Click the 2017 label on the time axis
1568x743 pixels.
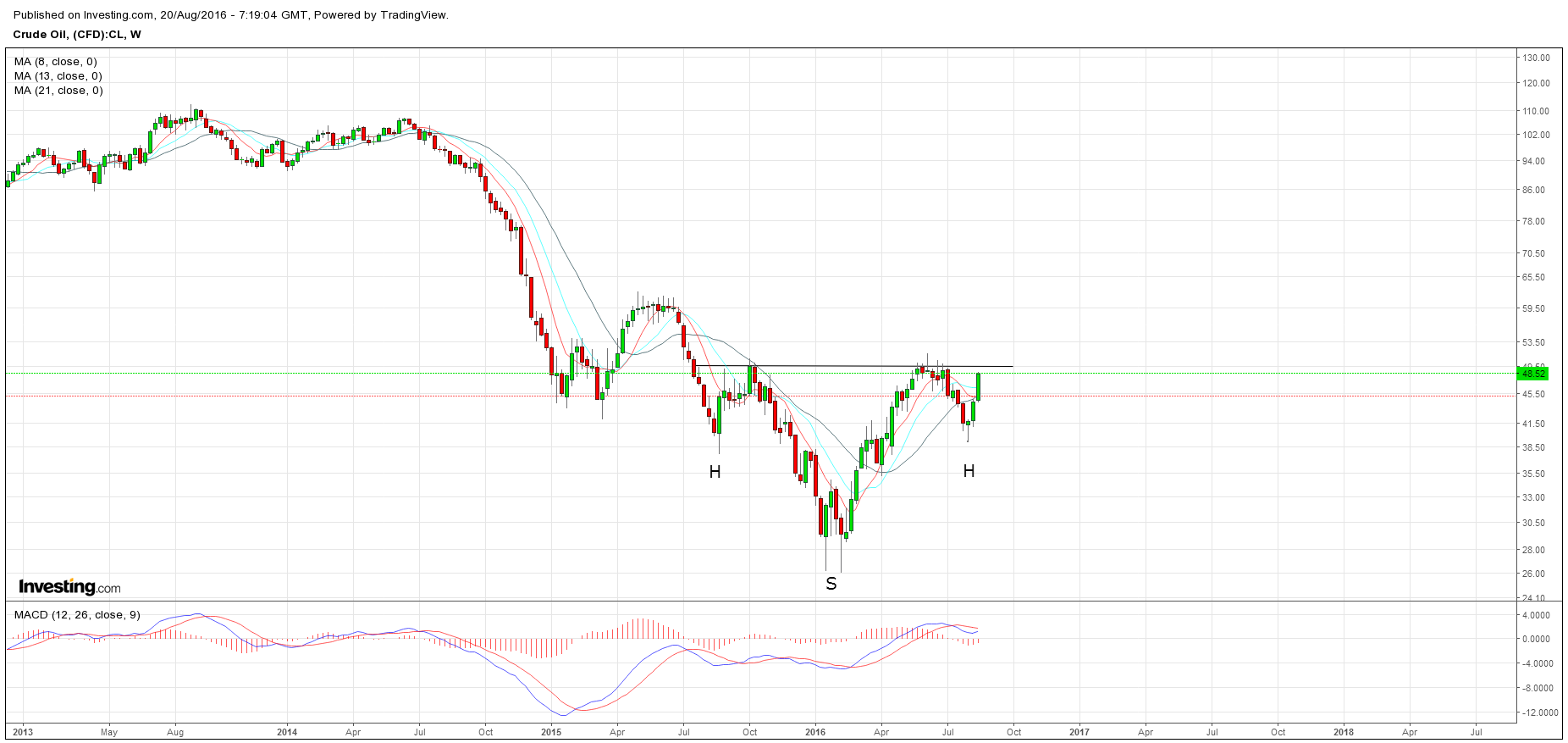(1079, 732)
